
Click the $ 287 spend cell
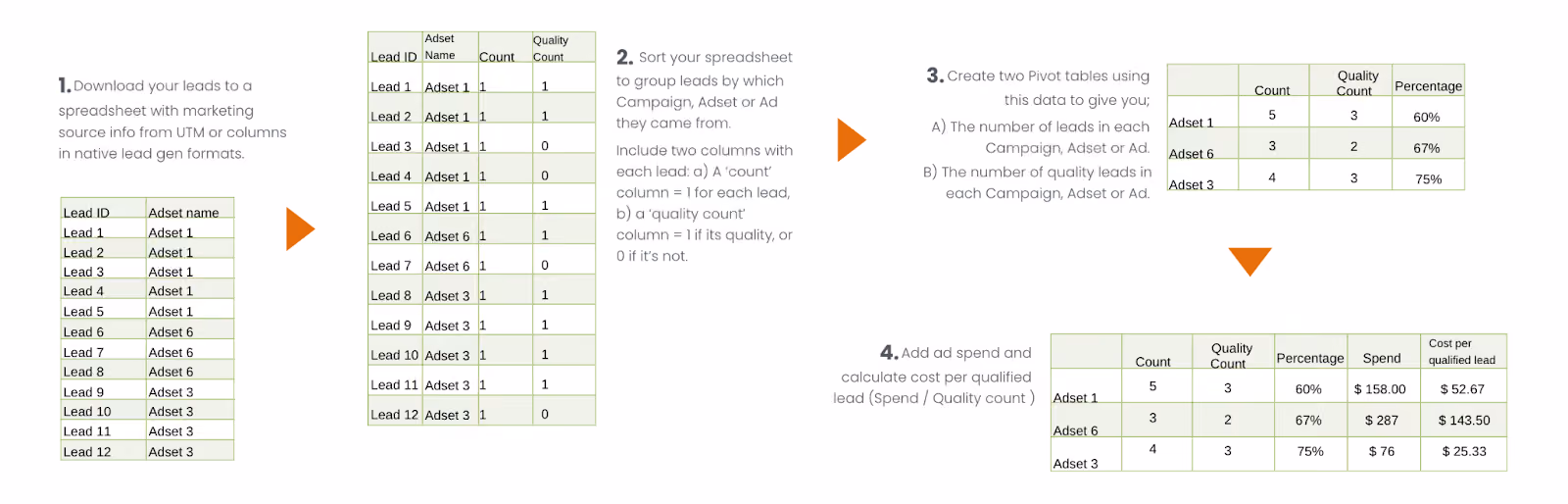[x=1381, y=421]
